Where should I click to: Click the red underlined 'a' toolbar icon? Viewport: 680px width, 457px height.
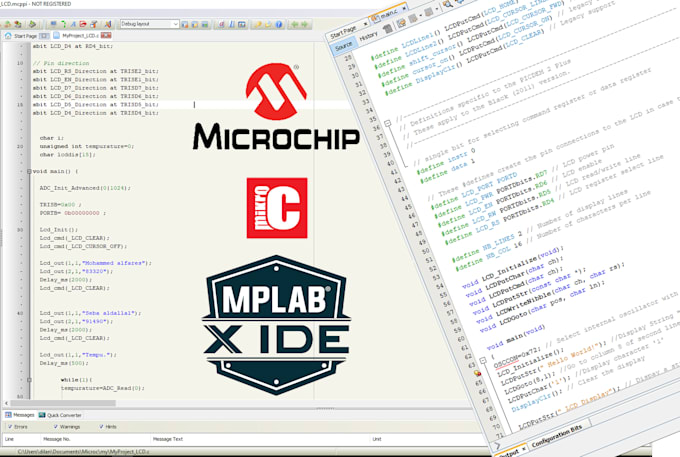coord(221,24)
